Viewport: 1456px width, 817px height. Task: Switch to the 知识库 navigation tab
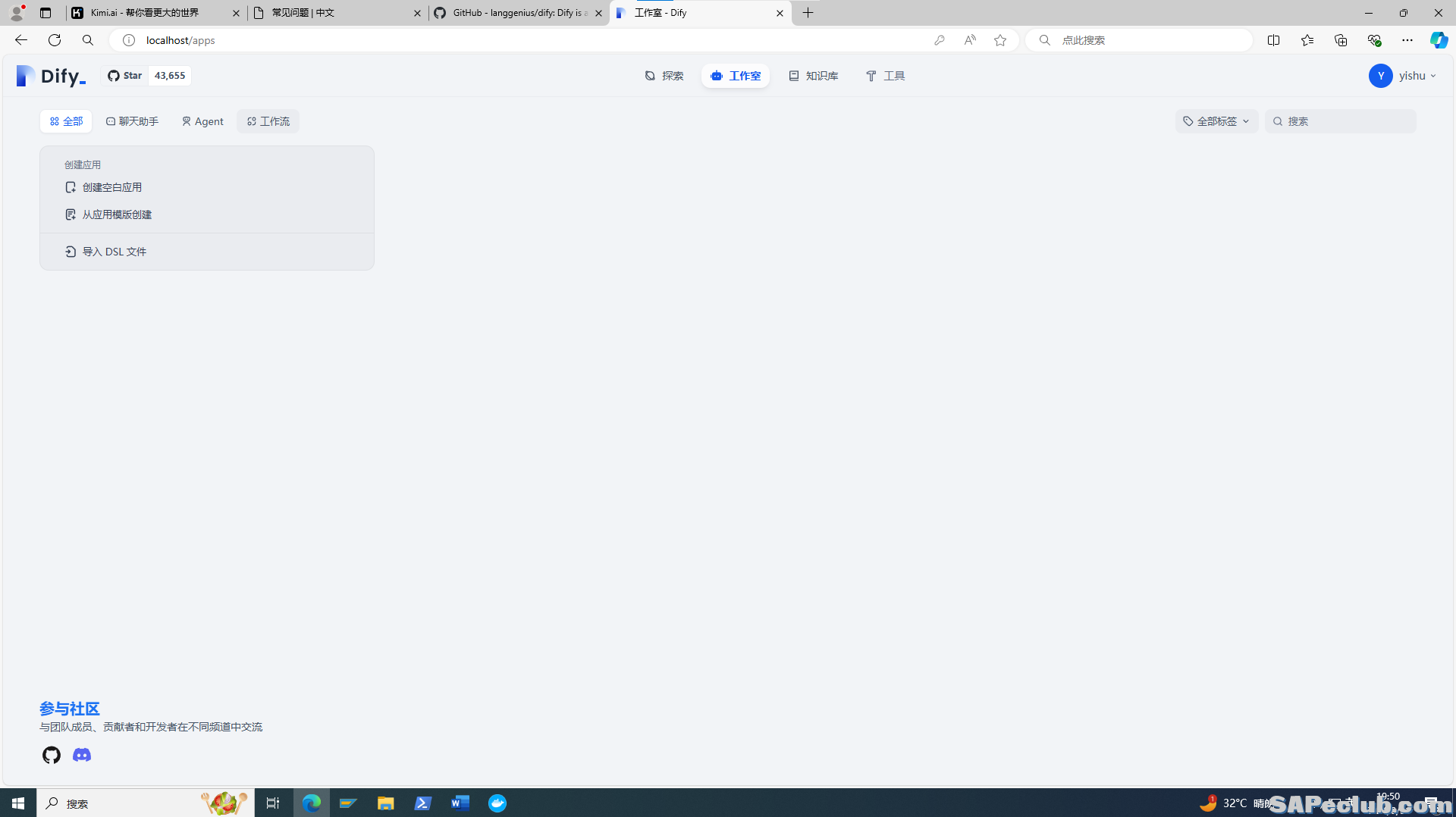[x=814, y=76]
